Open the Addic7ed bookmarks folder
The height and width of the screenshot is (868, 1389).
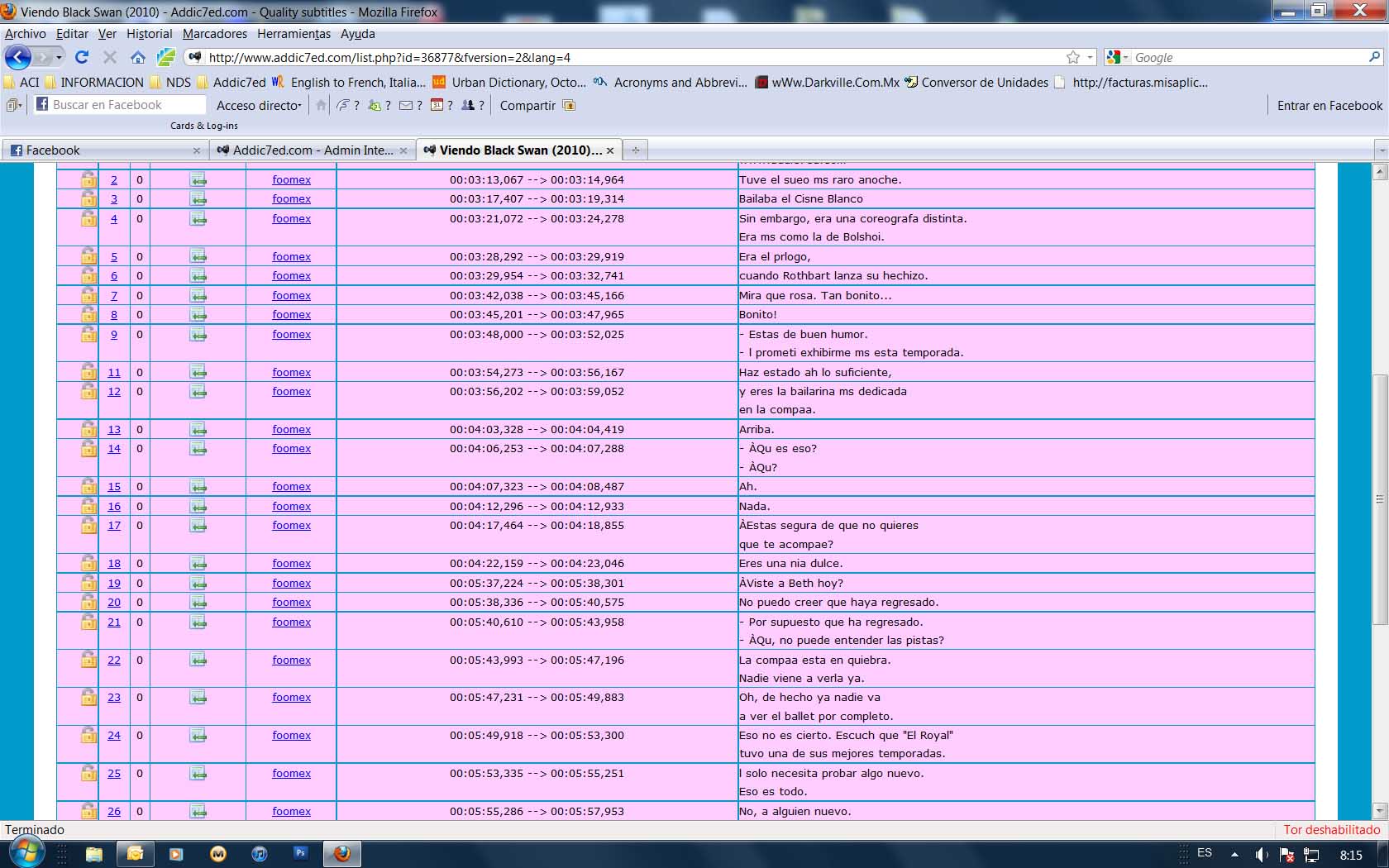click(x=231, y=82)
